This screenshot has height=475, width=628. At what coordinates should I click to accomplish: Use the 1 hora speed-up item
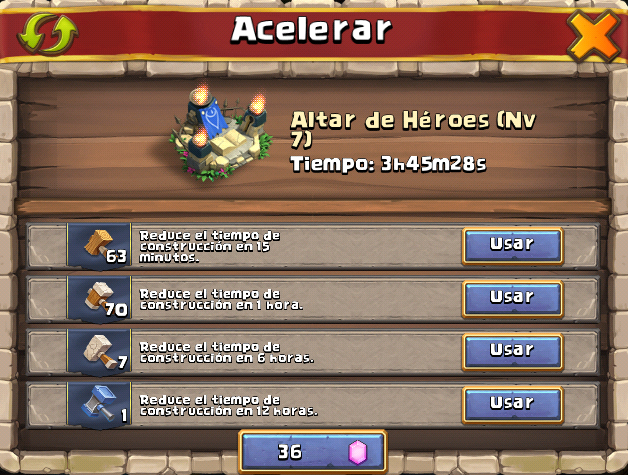coord(513,299)
